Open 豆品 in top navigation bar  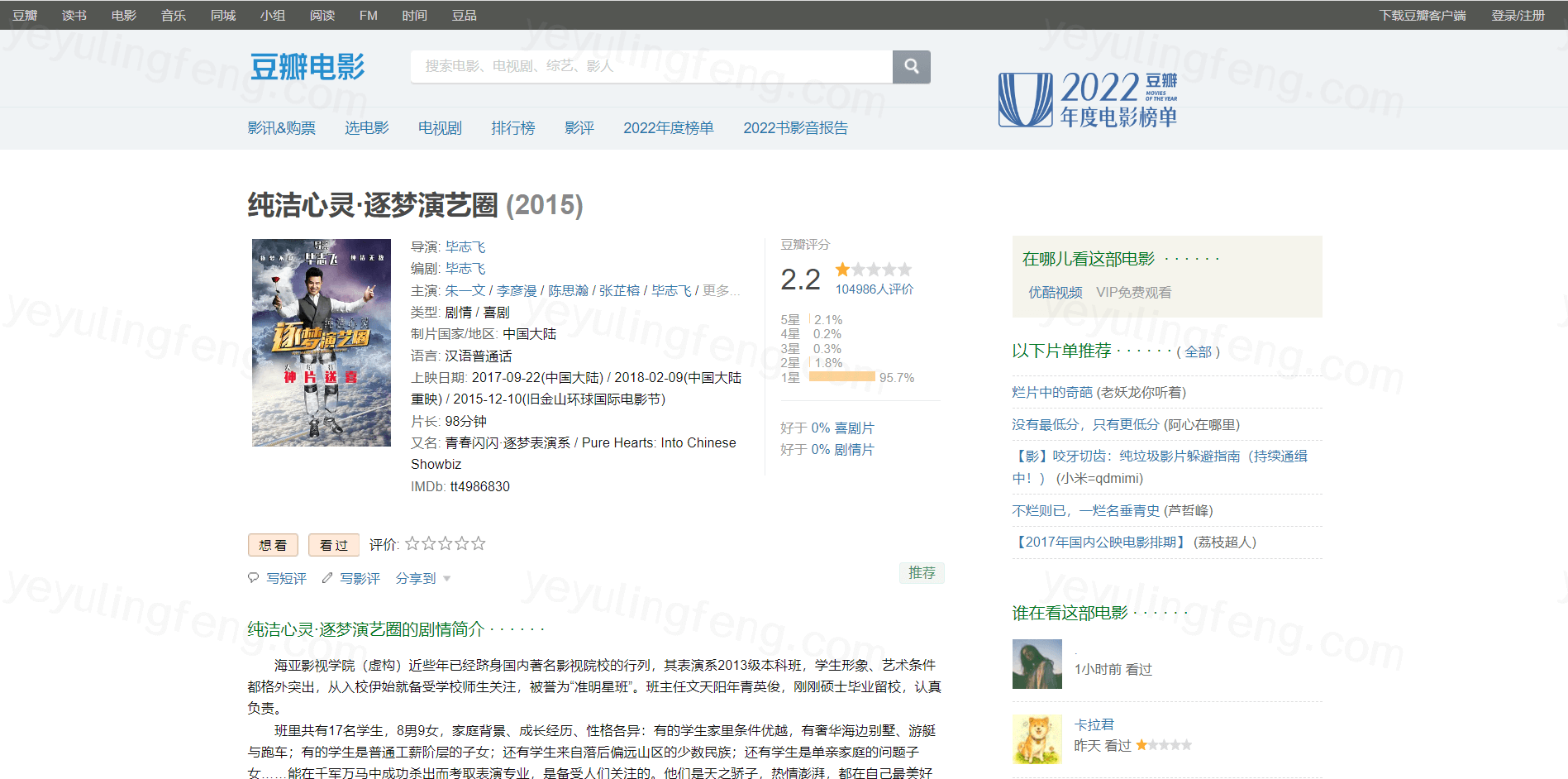(x=465, y=15)
